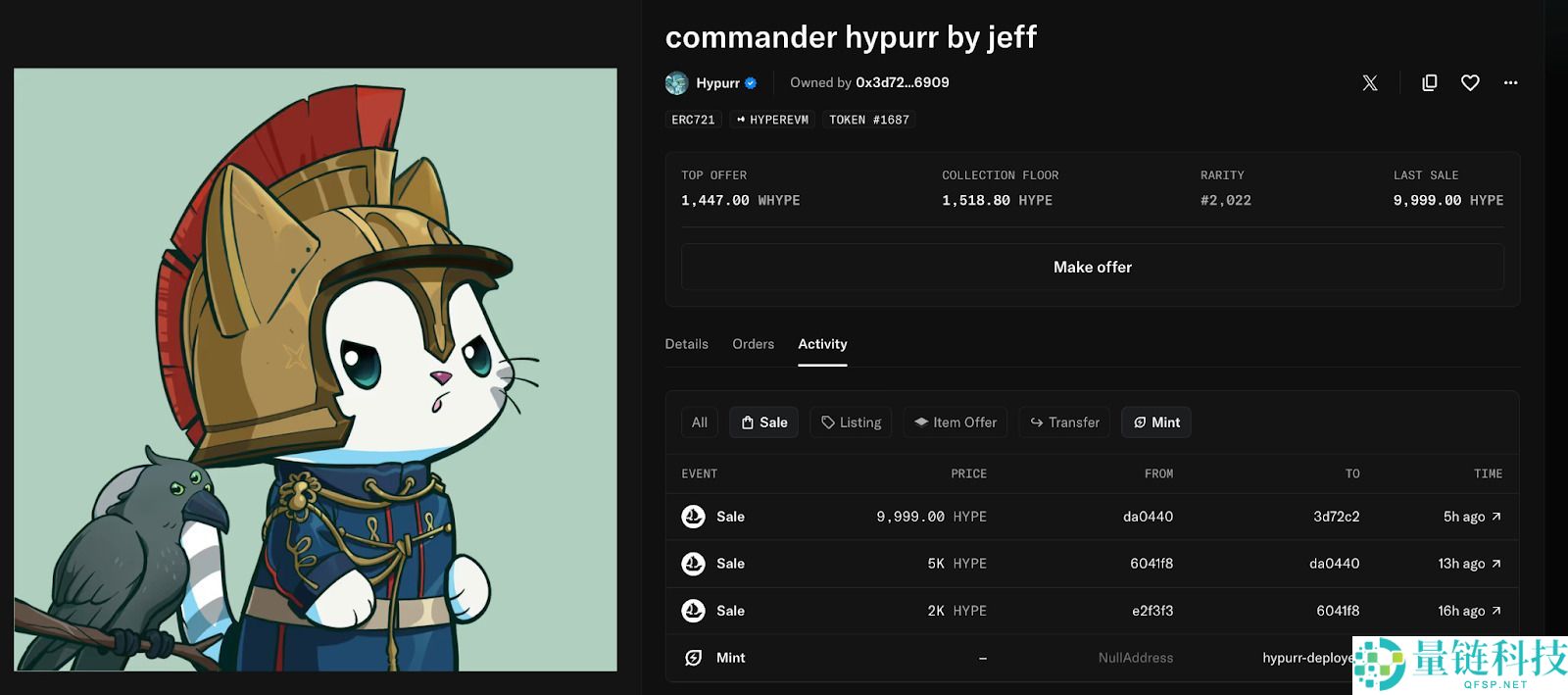1568x695 pixels.
Task: Click the Make offer button
Action: tap(1092, 267)
